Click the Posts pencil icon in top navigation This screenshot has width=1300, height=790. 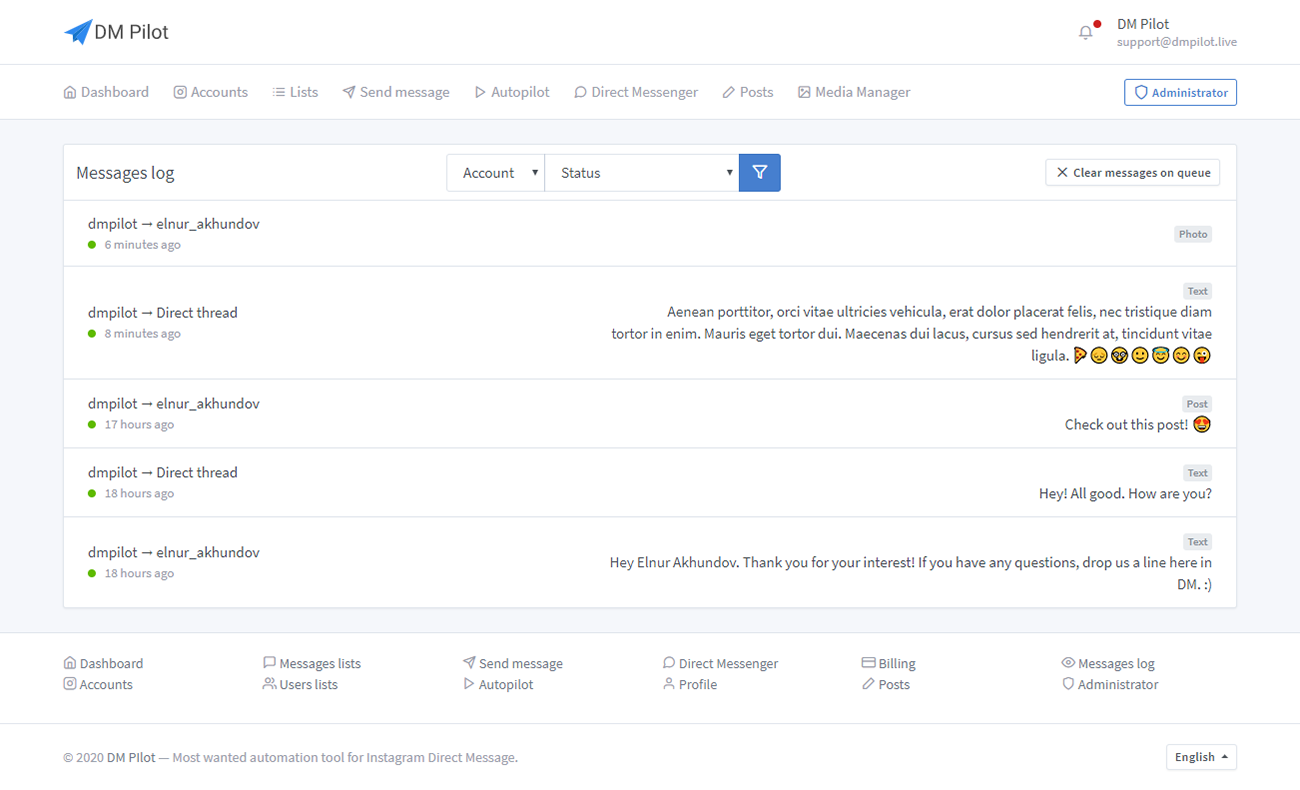pos(729,92)
